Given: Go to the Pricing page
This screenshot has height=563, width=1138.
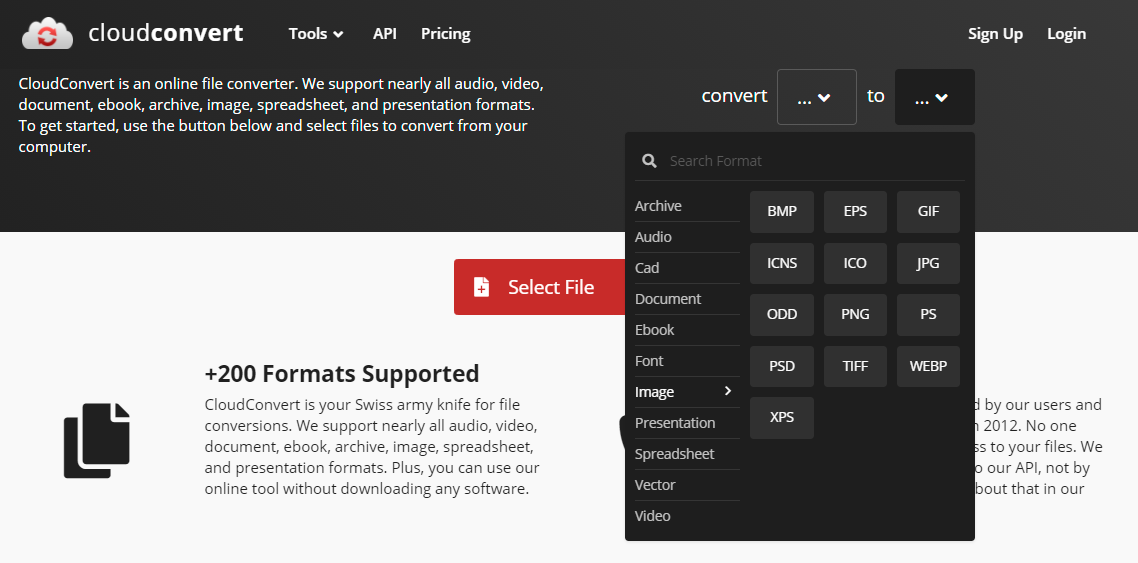Looking at the screenshot, I should point(446,34).
